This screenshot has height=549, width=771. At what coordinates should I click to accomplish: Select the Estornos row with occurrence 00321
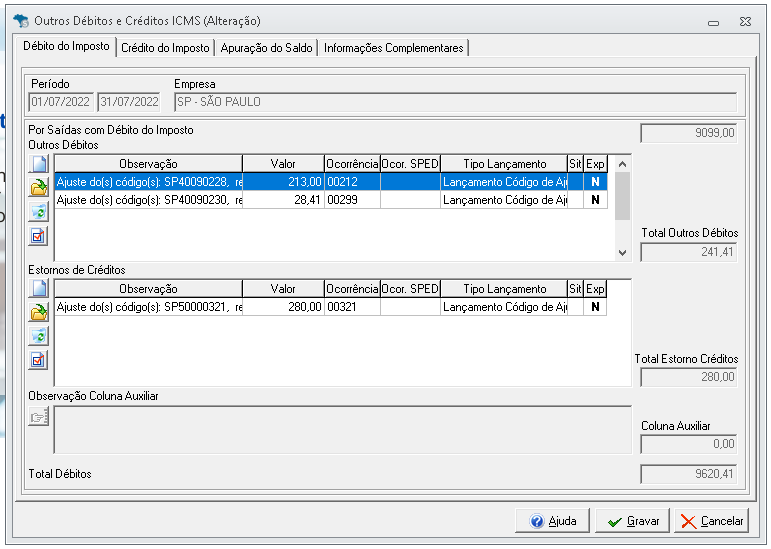[331, 307]
